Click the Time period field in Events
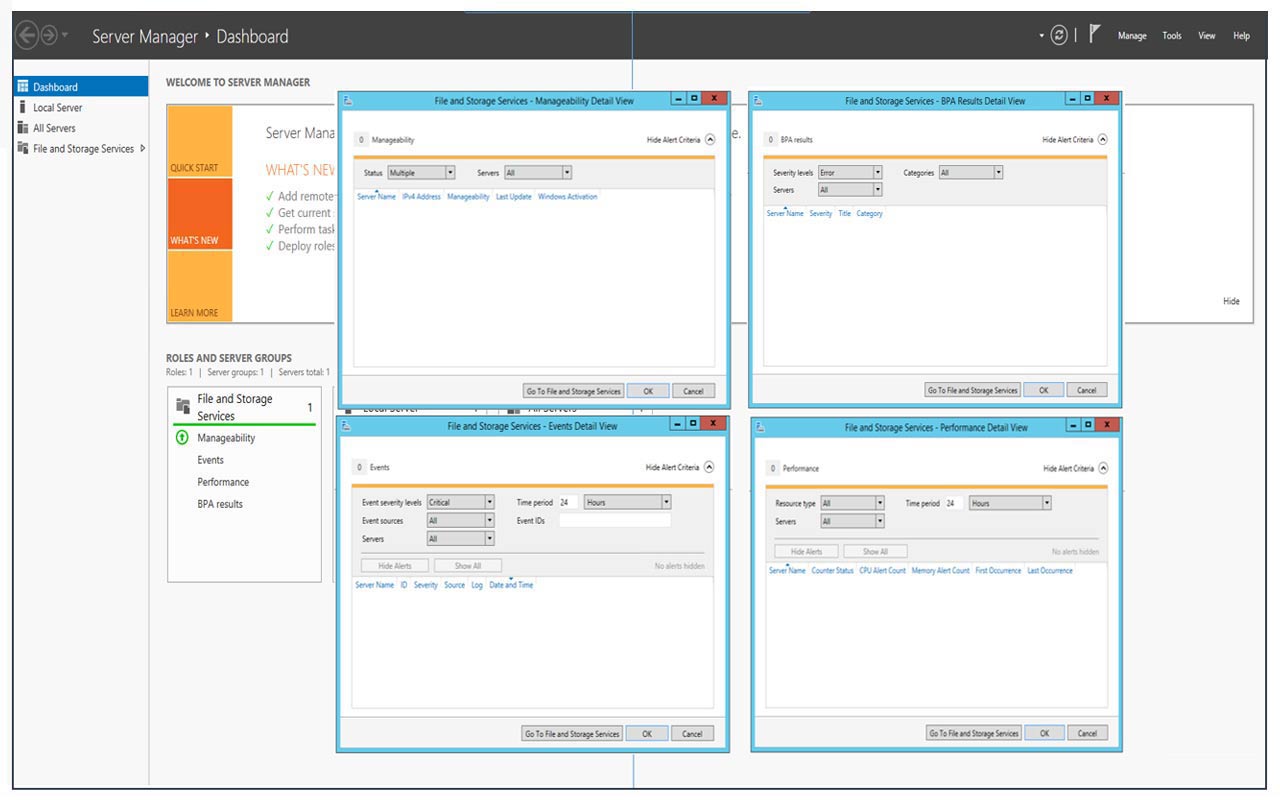1280x801 pixels. (x=568, y=502)
